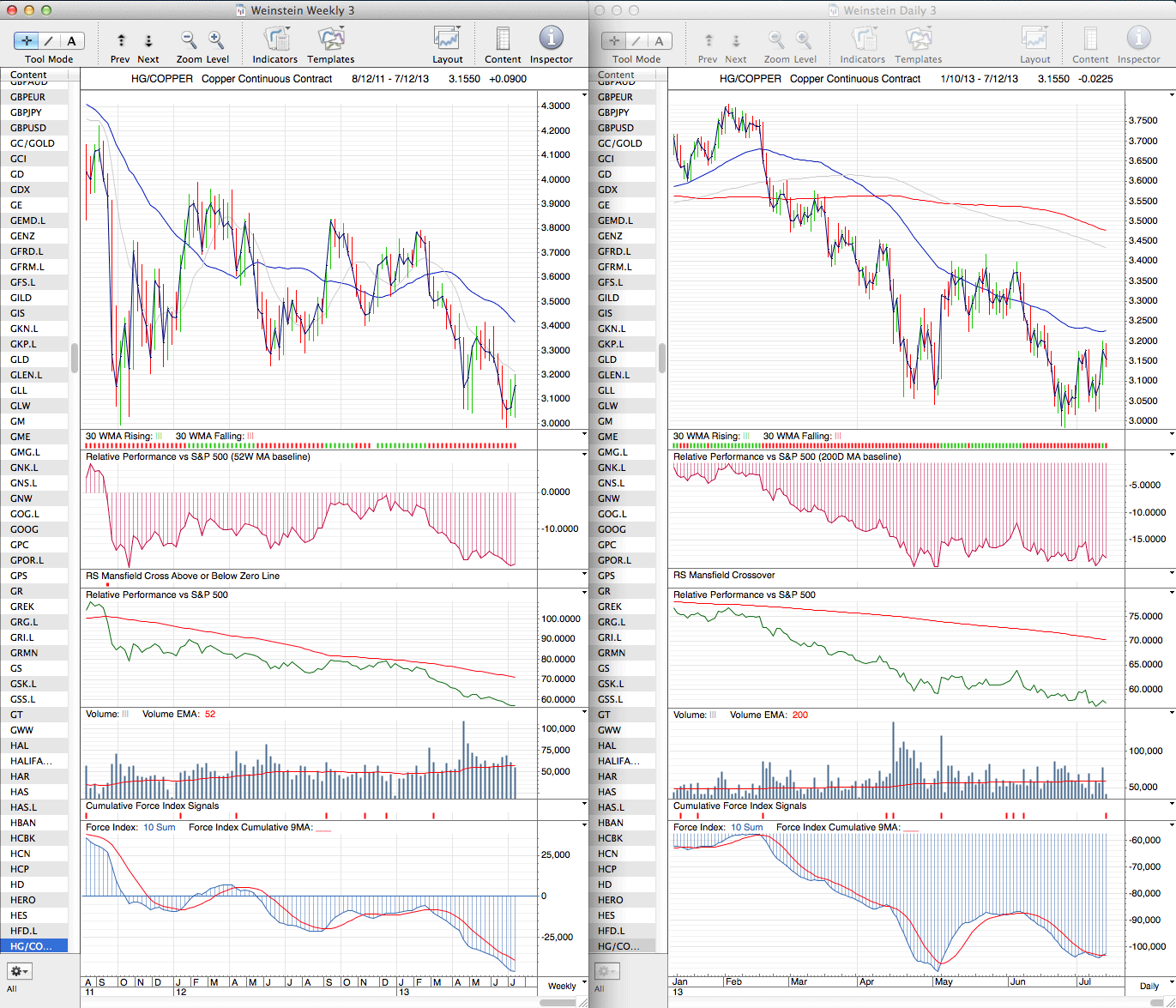Image resolution: width=1176 pixels, height=1008 pixels.
Task: Open Weekly Relative Performance 52W pane menu arrow
Action: [584, 456]
